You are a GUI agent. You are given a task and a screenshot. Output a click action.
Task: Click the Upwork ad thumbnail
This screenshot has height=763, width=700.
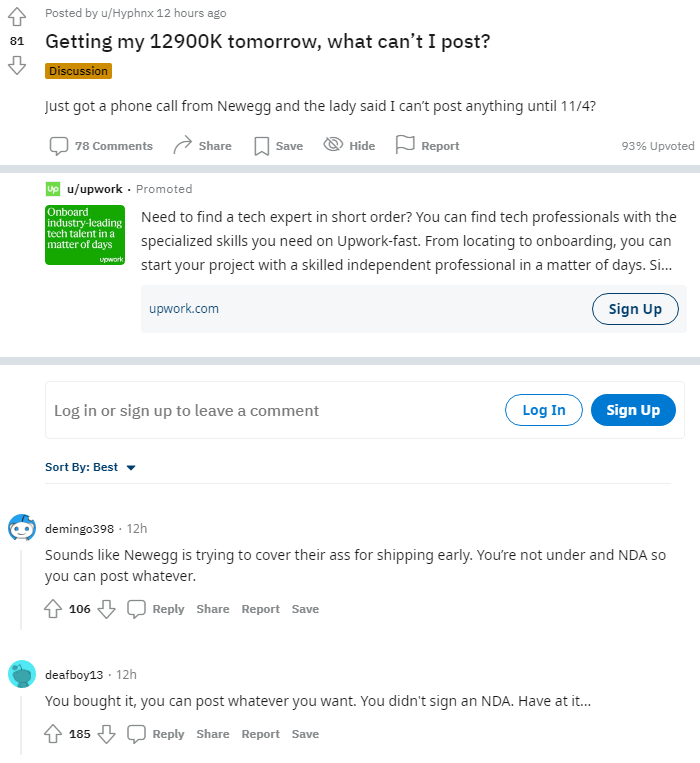coord(85,235)
